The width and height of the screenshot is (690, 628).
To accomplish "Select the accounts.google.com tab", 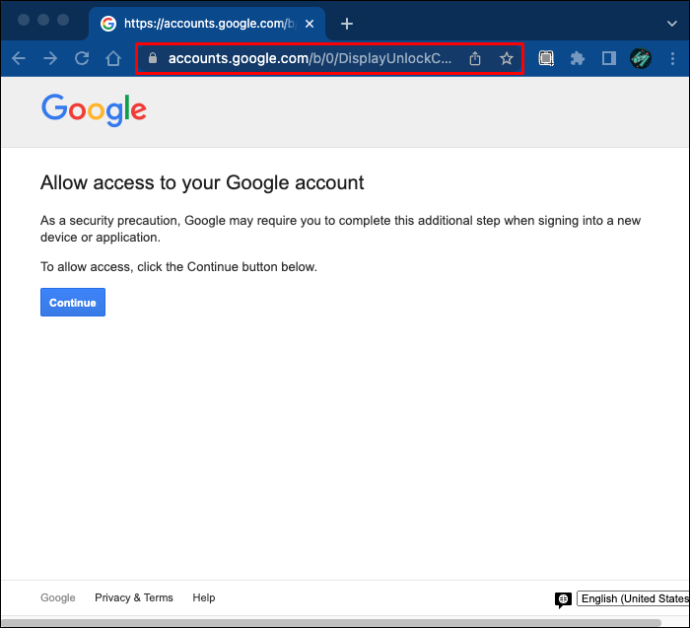I will 207,24.
